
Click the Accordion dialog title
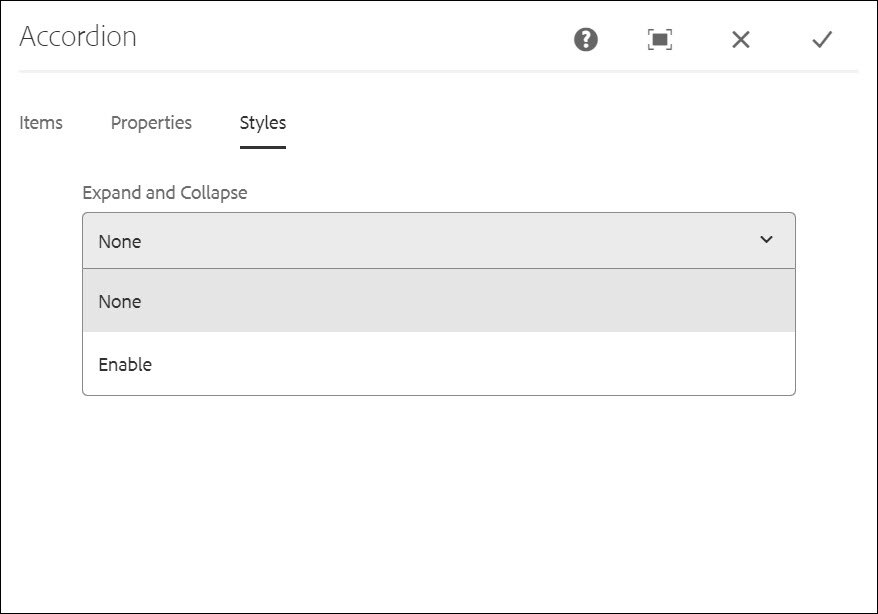pos(78,37)
